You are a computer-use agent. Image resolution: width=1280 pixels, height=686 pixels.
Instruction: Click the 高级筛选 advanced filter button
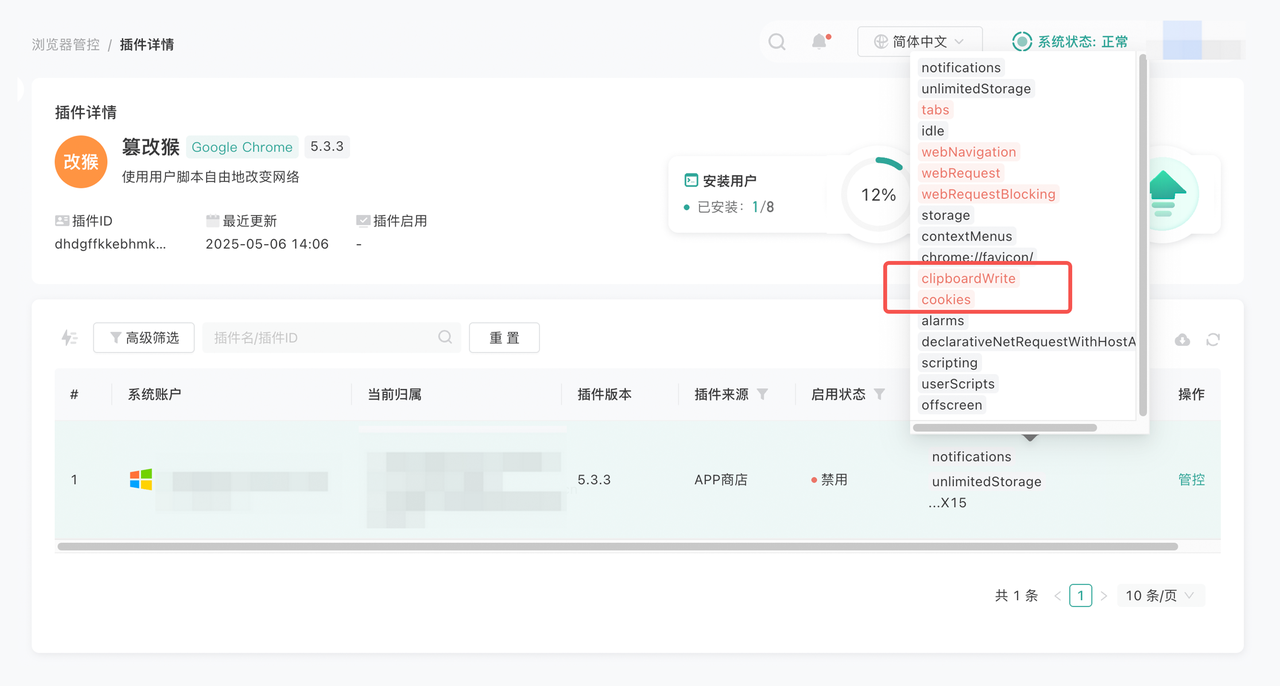143,338
